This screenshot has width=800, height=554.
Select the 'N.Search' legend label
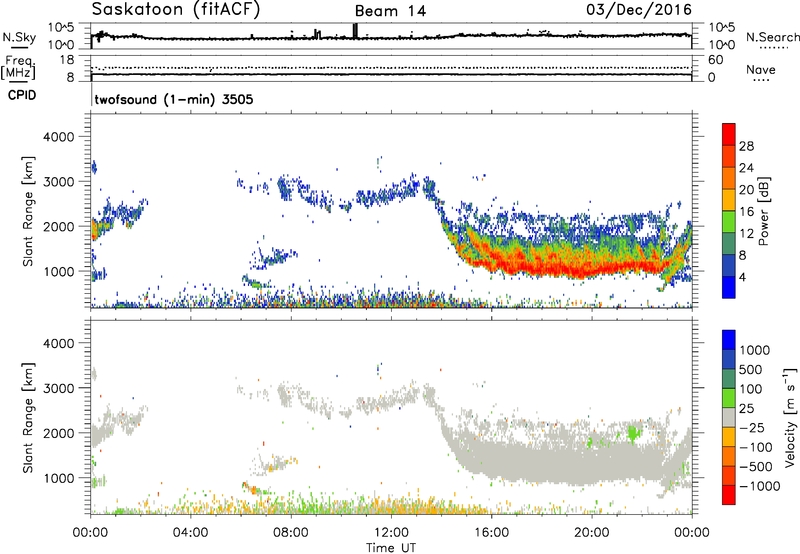(x=773, y=37)
